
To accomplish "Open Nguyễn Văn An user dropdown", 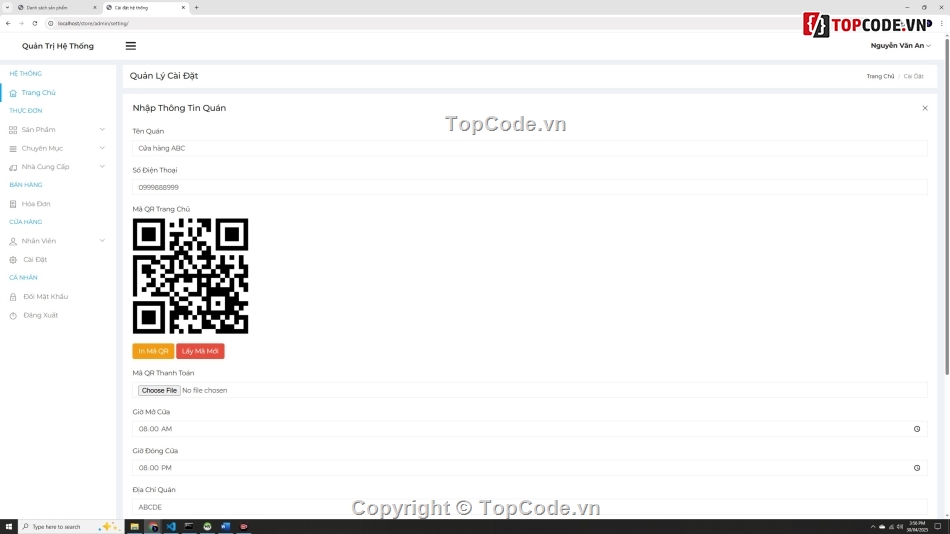I will pos(900,45).
